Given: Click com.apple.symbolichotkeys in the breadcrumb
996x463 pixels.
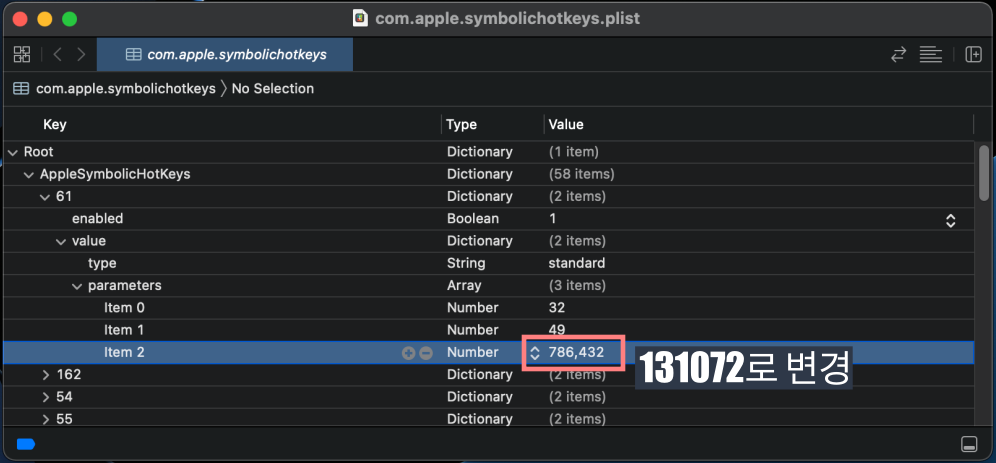Looking at the screenshot, I should (x=126, y=88).
